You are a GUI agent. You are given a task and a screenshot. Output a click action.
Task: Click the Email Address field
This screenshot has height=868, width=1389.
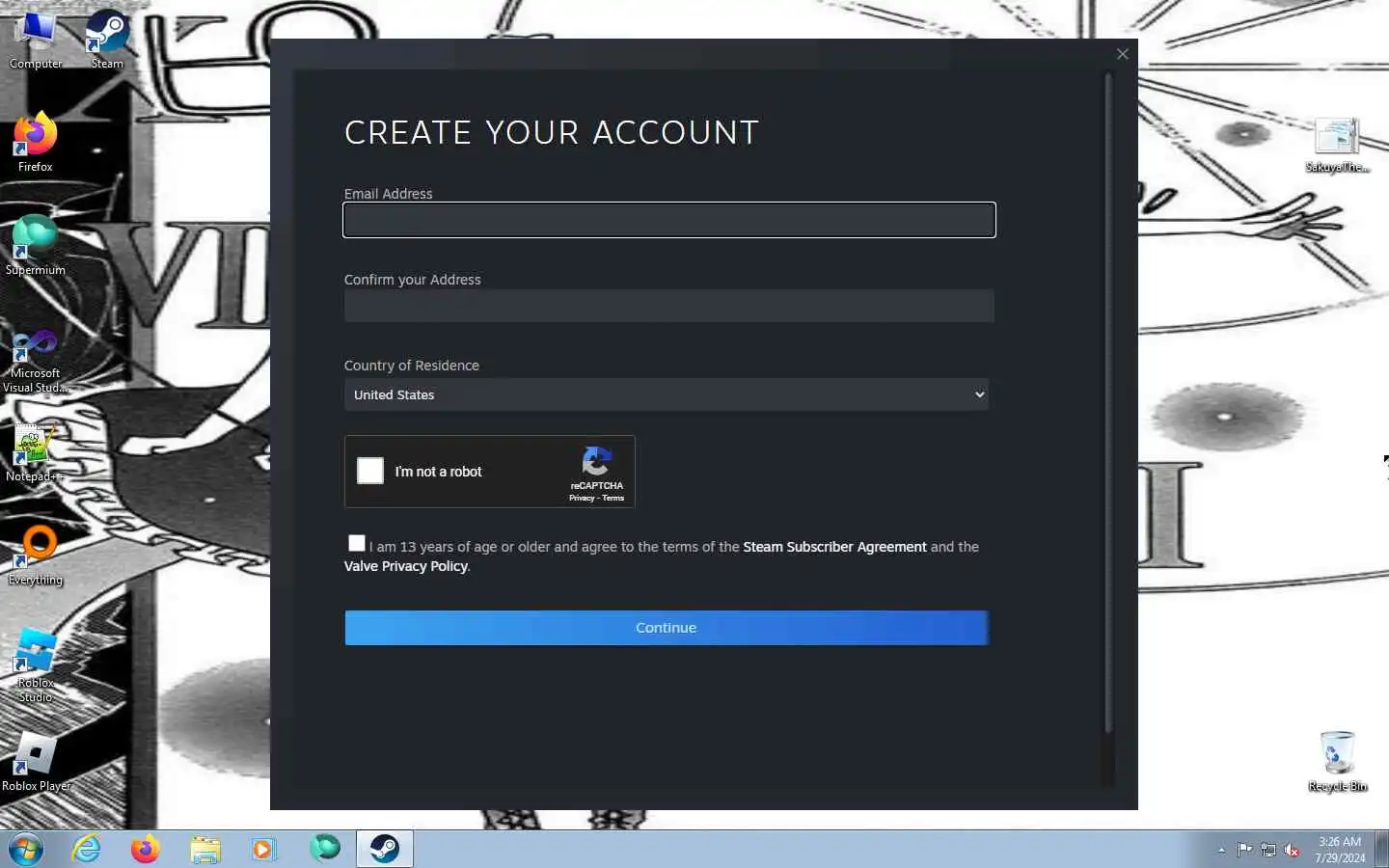[669, 220]
